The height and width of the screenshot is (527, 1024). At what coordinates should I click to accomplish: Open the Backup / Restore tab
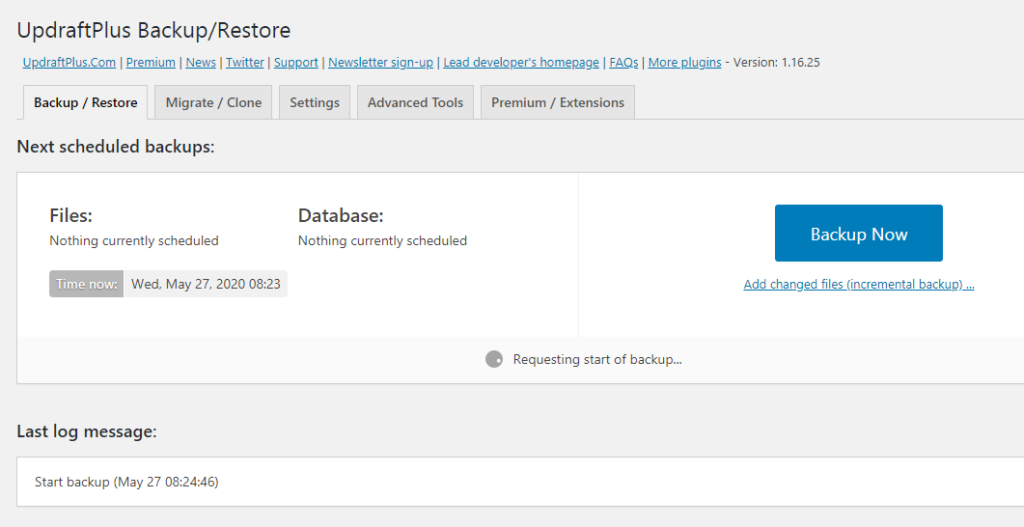tap(86, 103)
